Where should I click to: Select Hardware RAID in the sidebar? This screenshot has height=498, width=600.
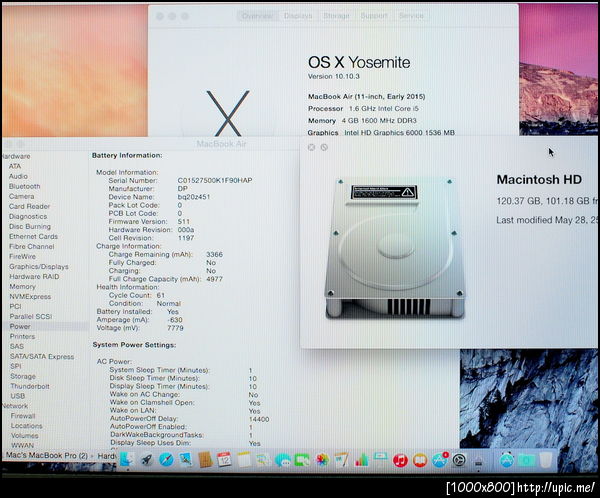point(34,276)
